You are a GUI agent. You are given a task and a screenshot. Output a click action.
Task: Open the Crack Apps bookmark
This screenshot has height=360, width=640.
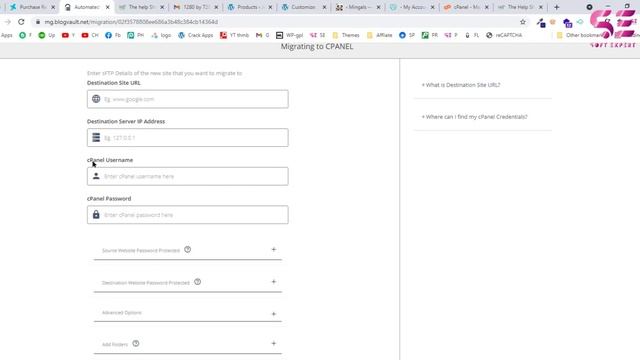[196, 36]
